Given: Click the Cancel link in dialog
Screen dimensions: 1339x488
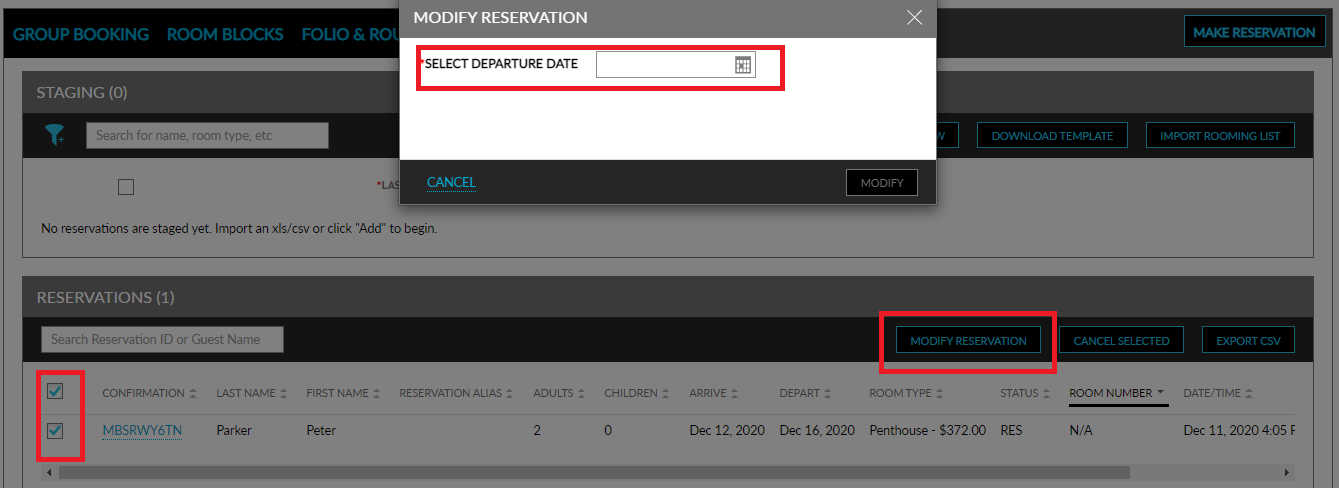Looking at the screenshot, I should click(451, 182).
